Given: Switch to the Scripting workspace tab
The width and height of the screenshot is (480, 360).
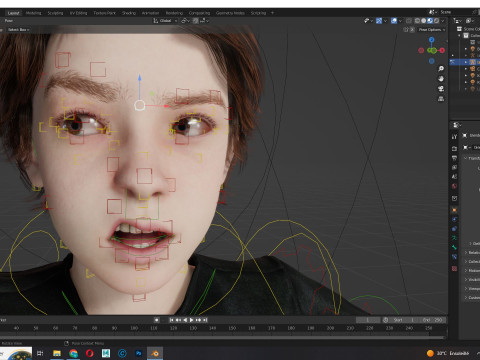Looking at the screenshot, I should (x=258, y=13).
